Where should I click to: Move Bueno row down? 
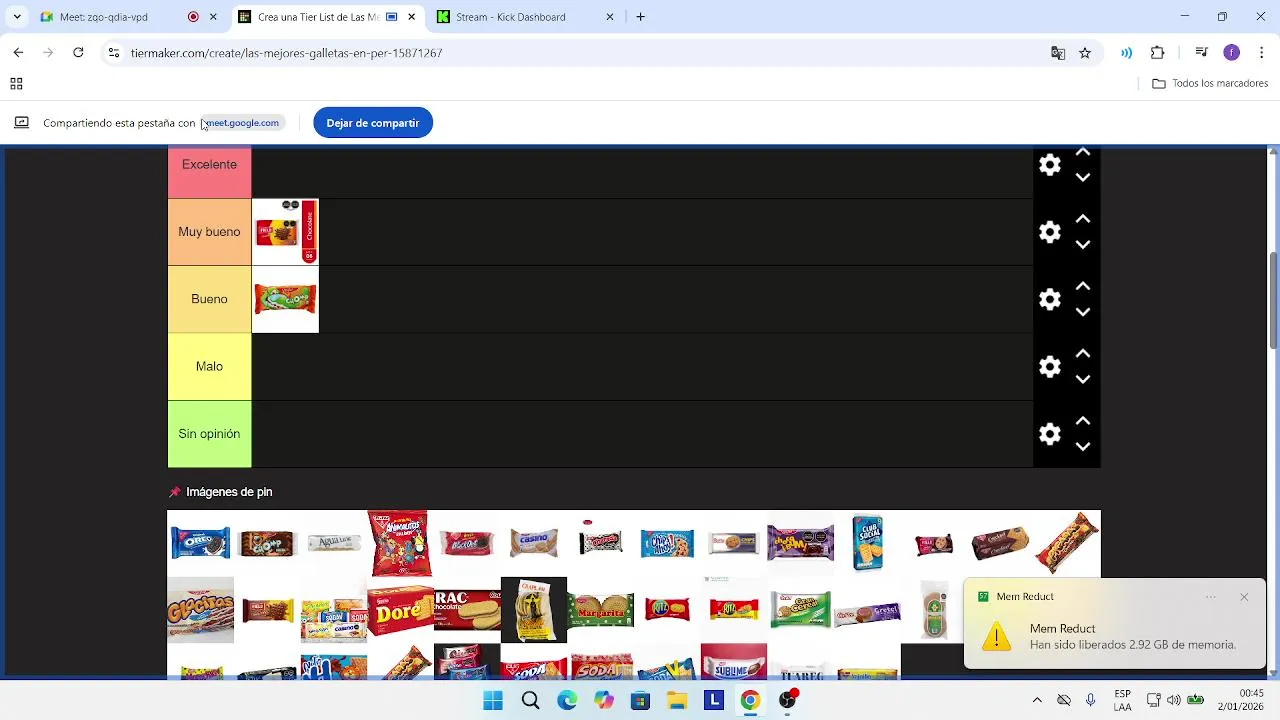click(1082, 312)
